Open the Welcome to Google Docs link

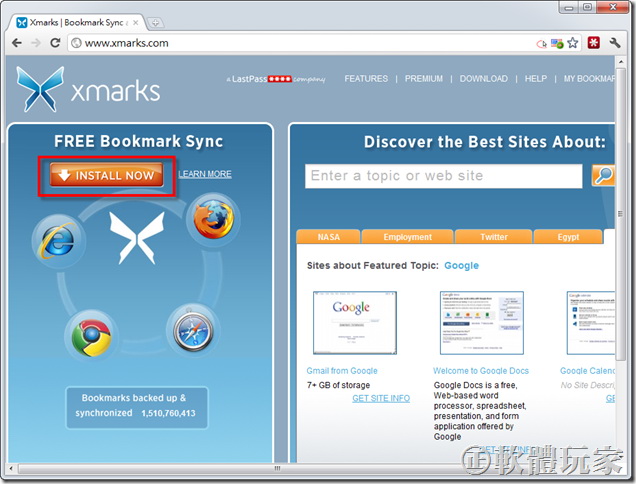(481, 371)
